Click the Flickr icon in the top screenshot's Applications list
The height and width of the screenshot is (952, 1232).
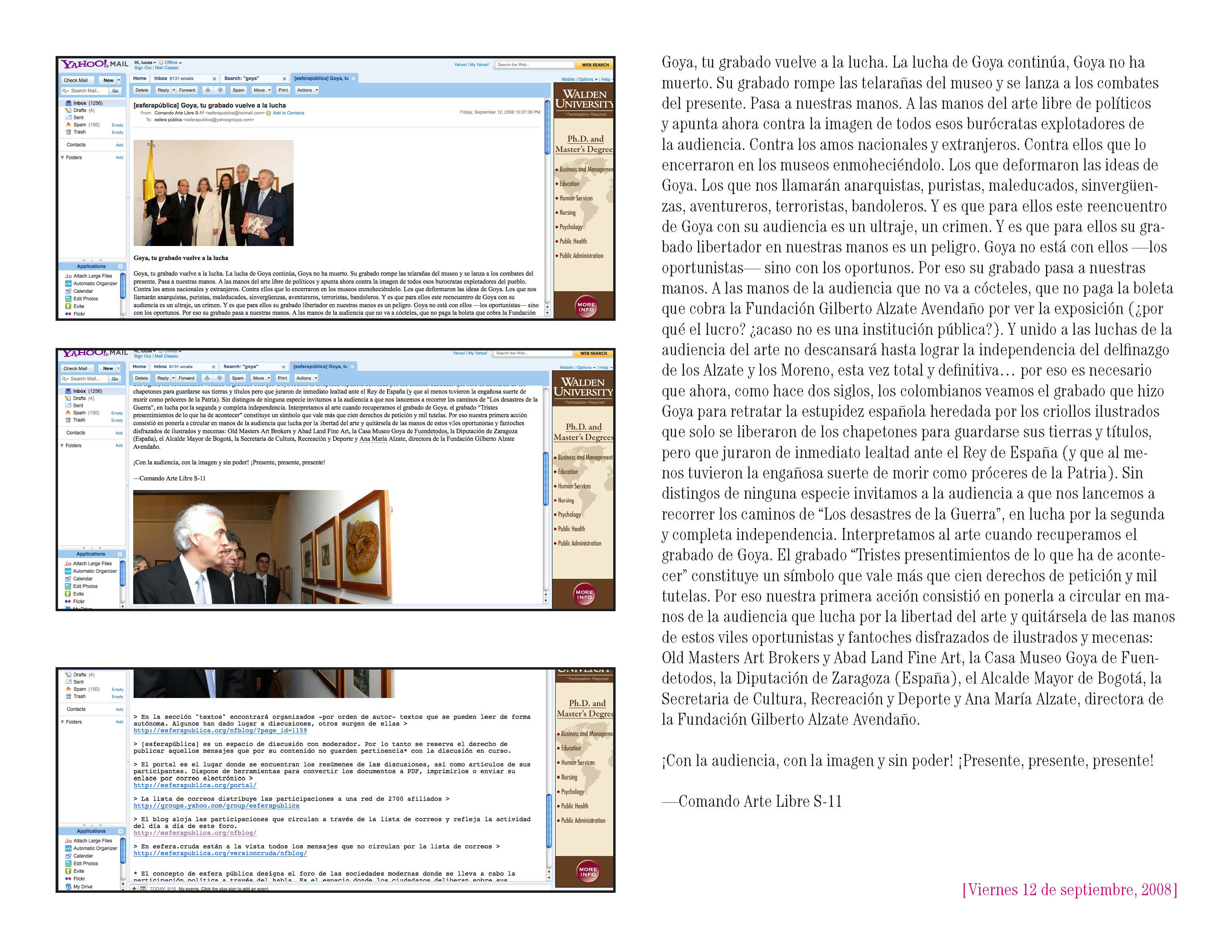(x=68, y=314)
